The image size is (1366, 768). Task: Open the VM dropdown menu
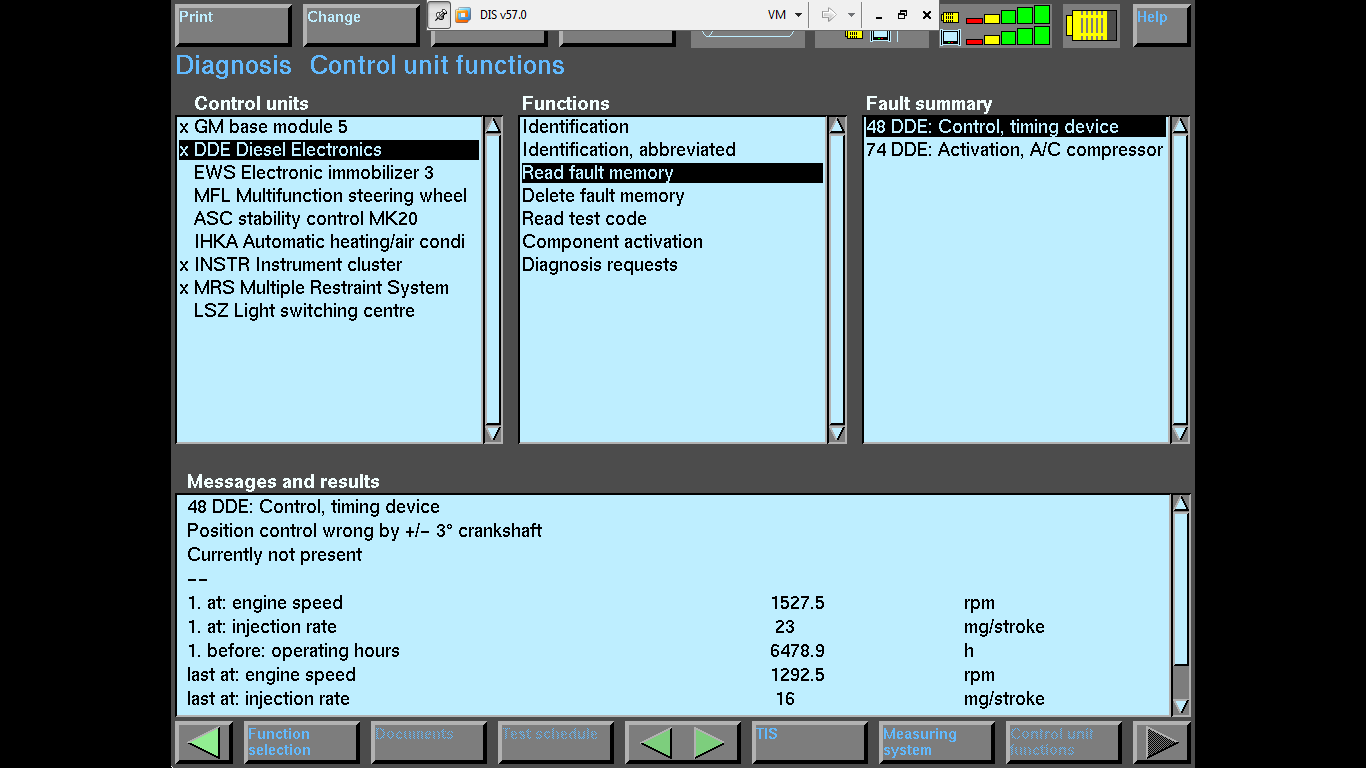tap(785, 15)
